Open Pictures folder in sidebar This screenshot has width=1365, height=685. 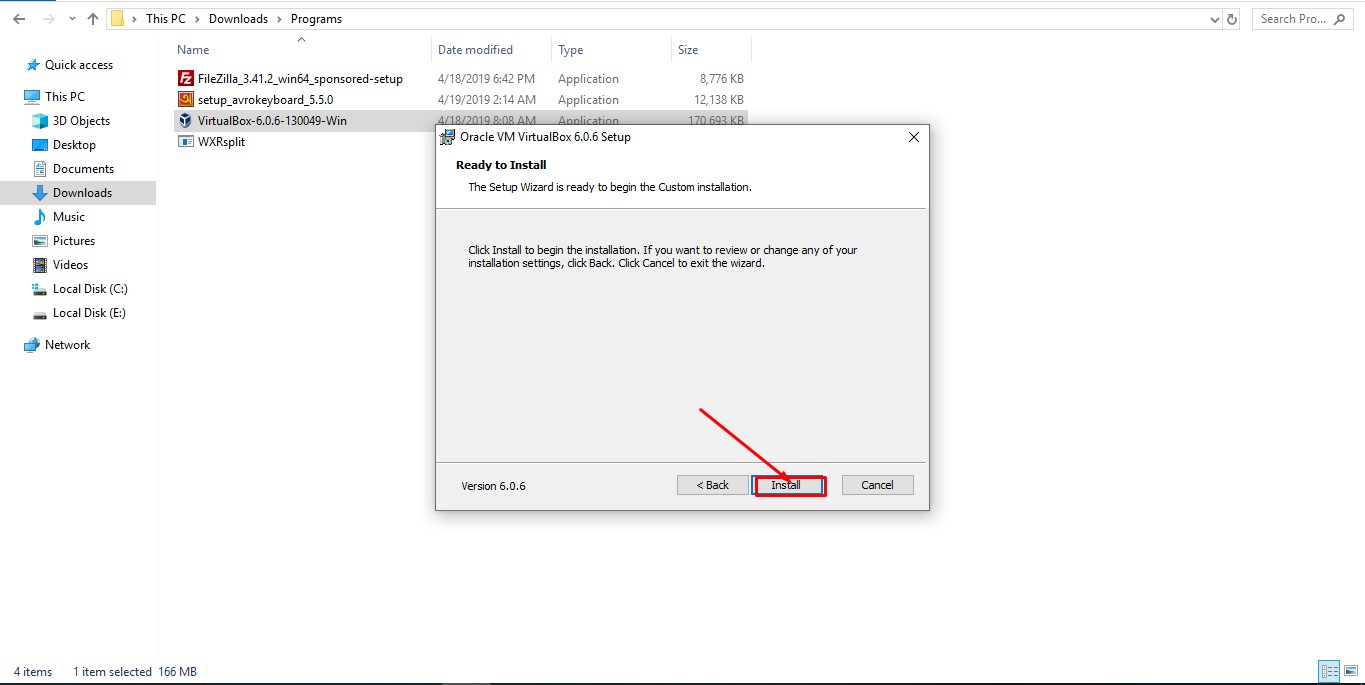[x=74, y=241]
